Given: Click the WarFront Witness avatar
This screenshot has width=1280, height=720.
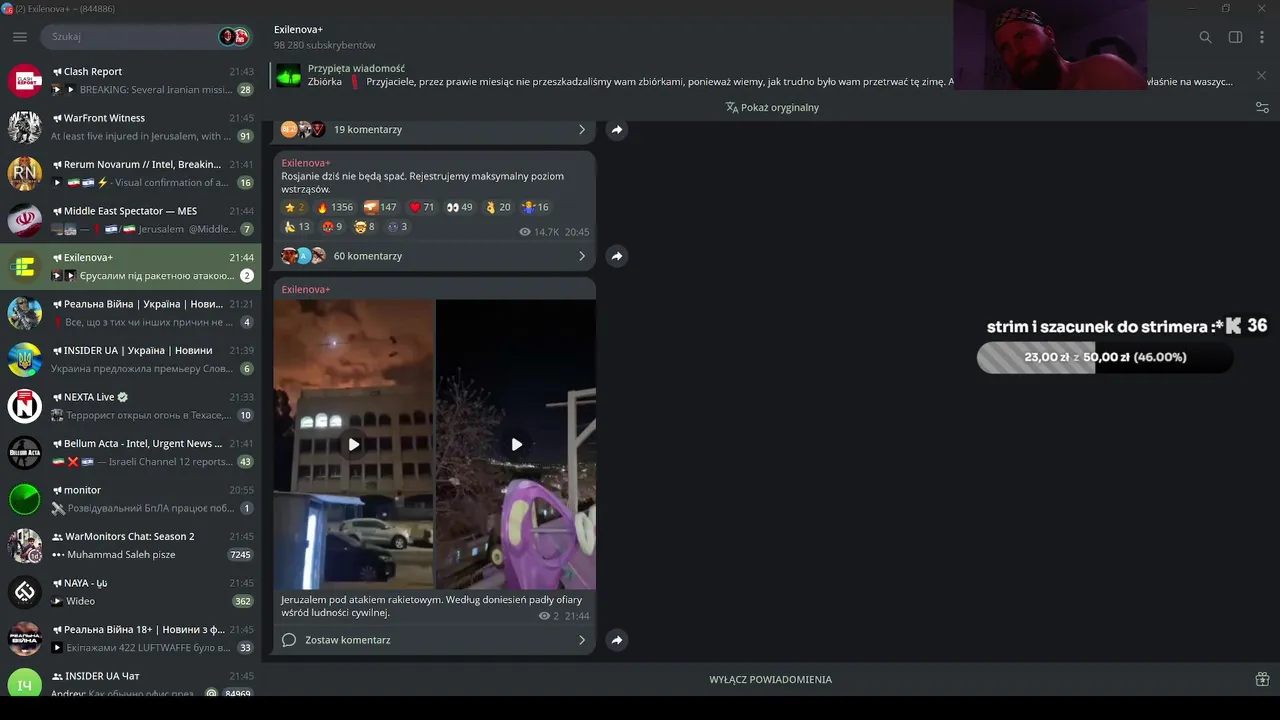Looking at the screenshot, I should [24, 127].
